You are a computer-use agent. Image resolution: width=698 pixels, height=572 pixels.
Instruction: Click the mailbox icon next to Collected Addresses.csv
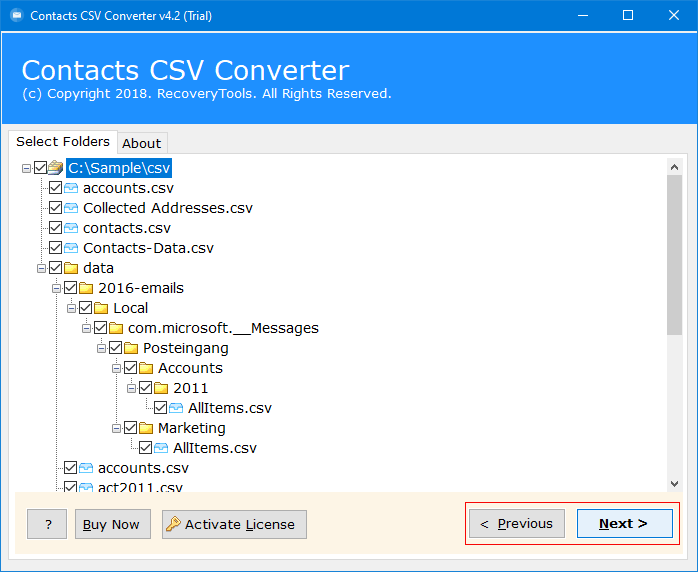(x=71, y=208)
